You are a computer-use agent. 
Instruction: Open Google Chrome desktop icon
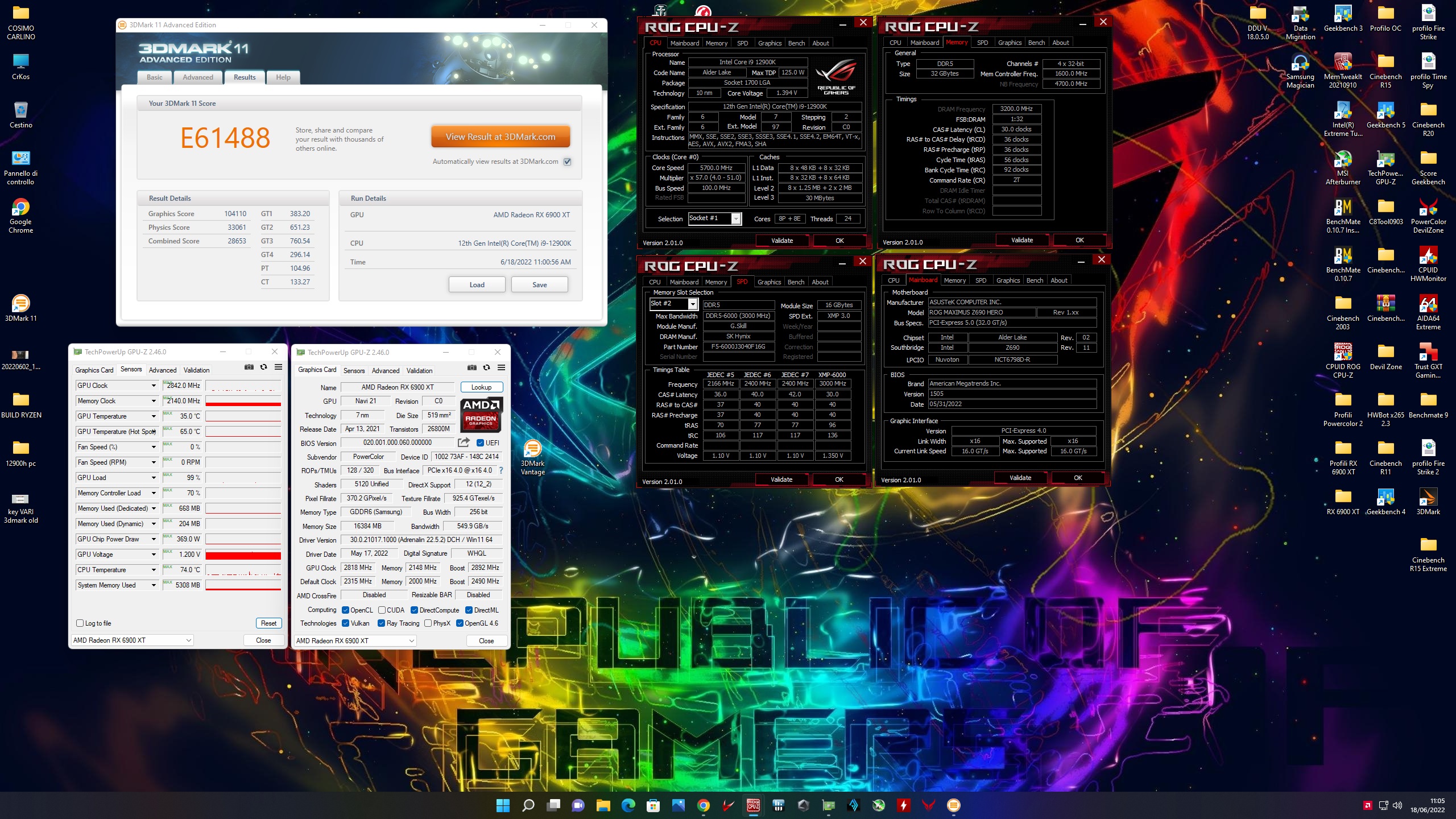click(20, 216)
